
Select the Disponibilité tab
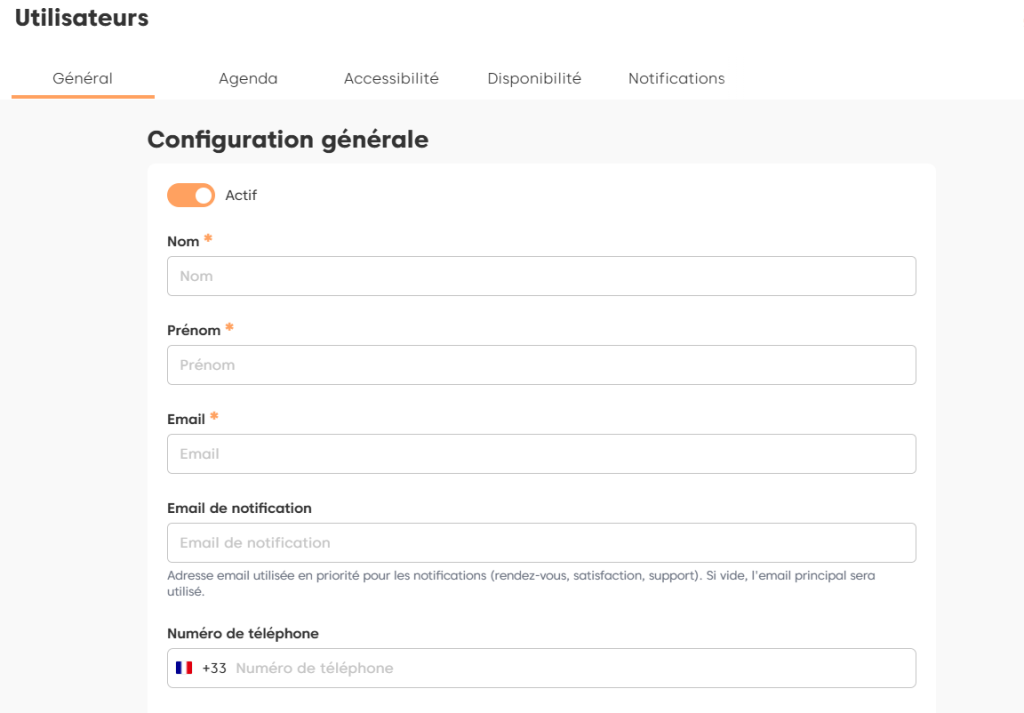pos(534,78)
